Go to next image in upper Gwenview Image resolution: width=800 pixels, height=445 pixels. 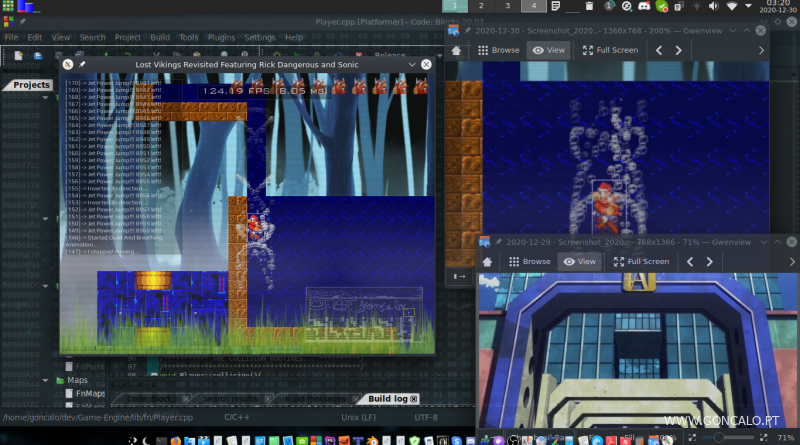click(678, 50)
